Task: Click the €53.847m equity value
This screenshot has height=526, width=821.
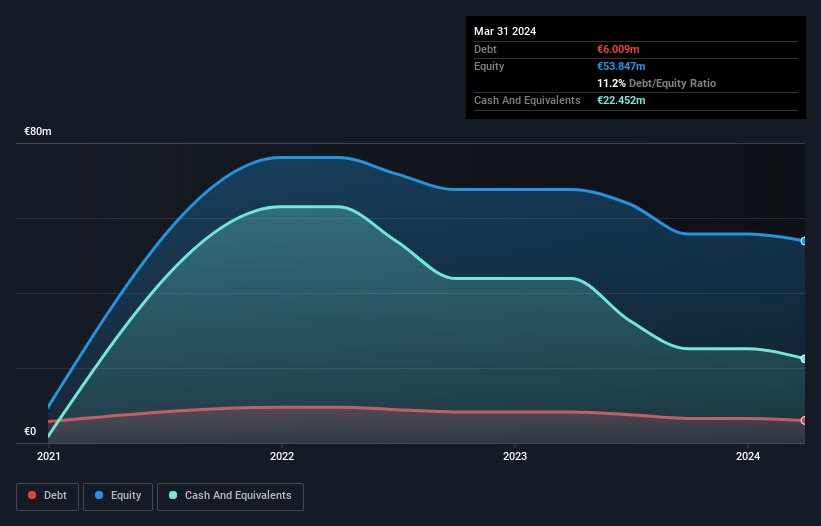Action: [621, 66]
